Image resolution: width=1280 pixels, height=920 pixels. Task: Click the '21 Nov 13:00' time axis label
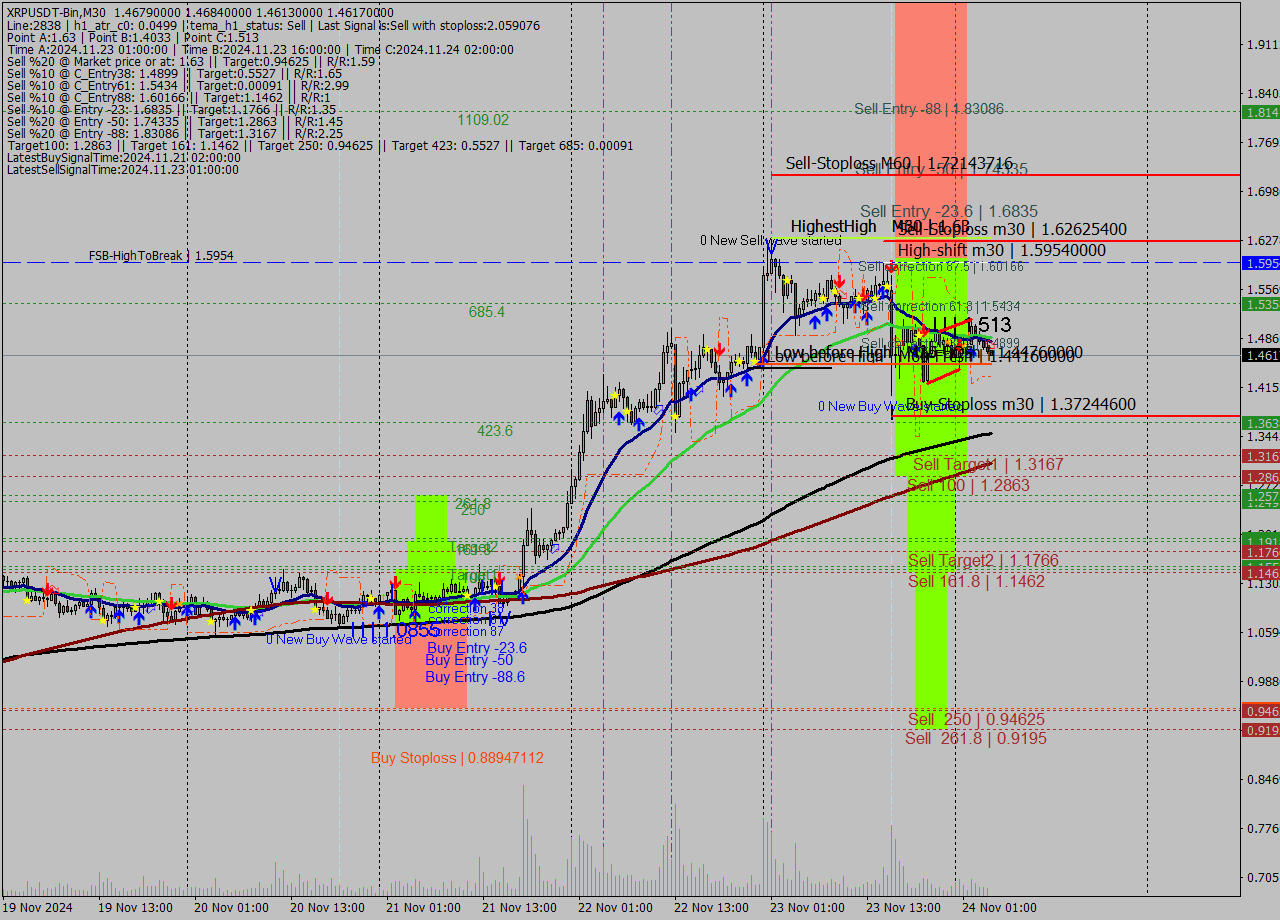pyautogui.click(x=519, y=908)
